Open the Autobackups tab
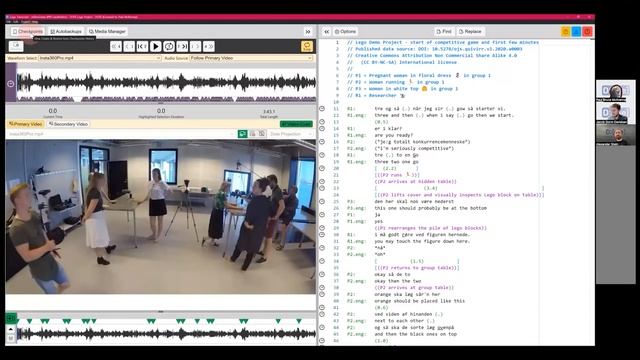 pyautogui.click(x=66, y=31)
